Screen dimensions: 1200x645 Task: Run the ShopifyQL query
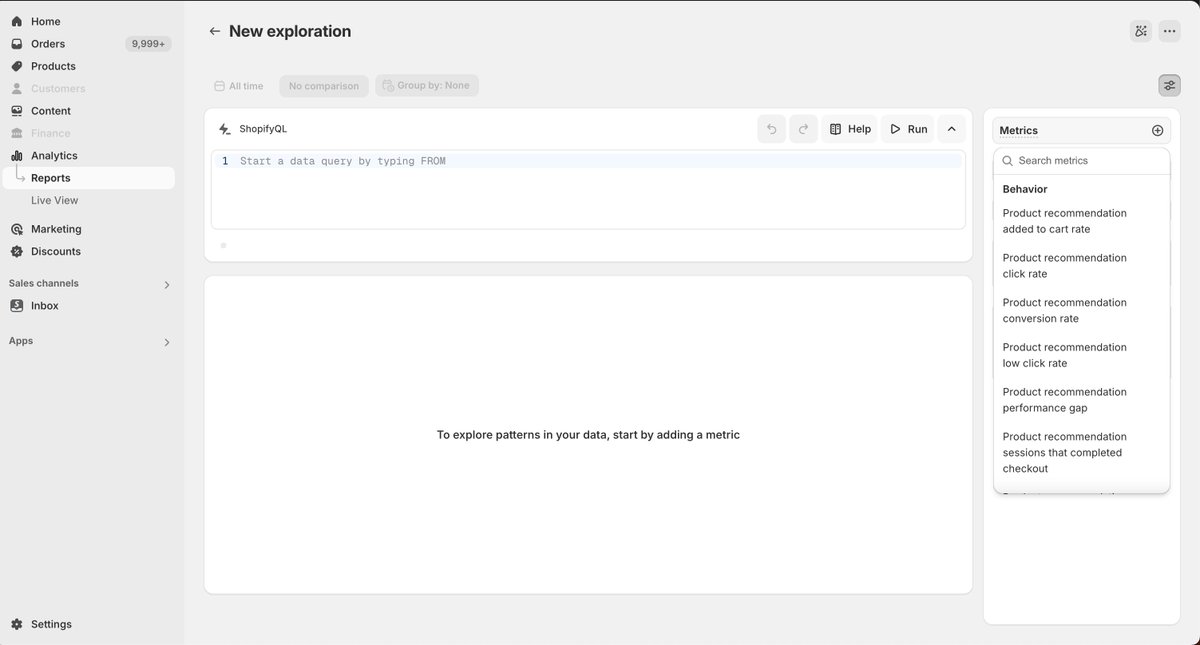(908, 129)
